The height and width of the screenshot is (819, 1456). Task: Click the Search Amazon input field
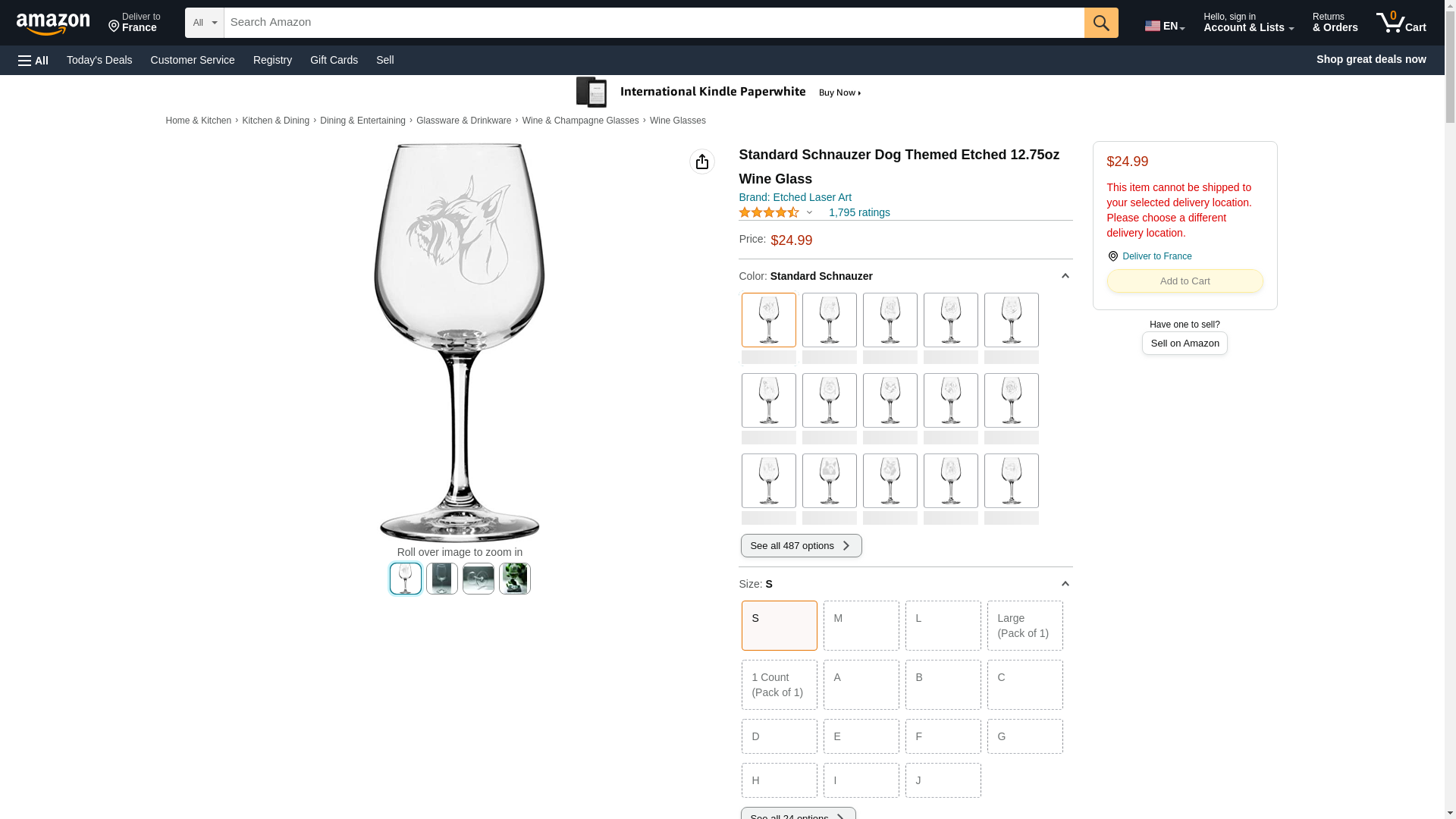coord(654,23)
